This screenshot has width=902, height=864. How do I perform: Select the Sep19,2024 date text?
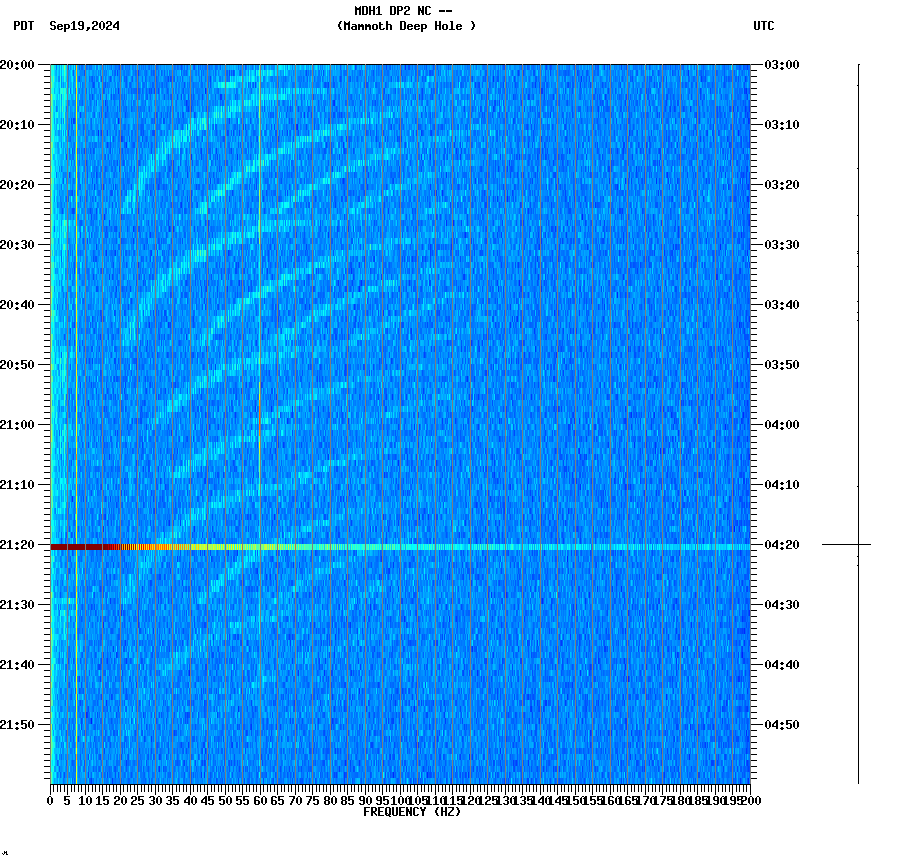click(x=84, y=27)
